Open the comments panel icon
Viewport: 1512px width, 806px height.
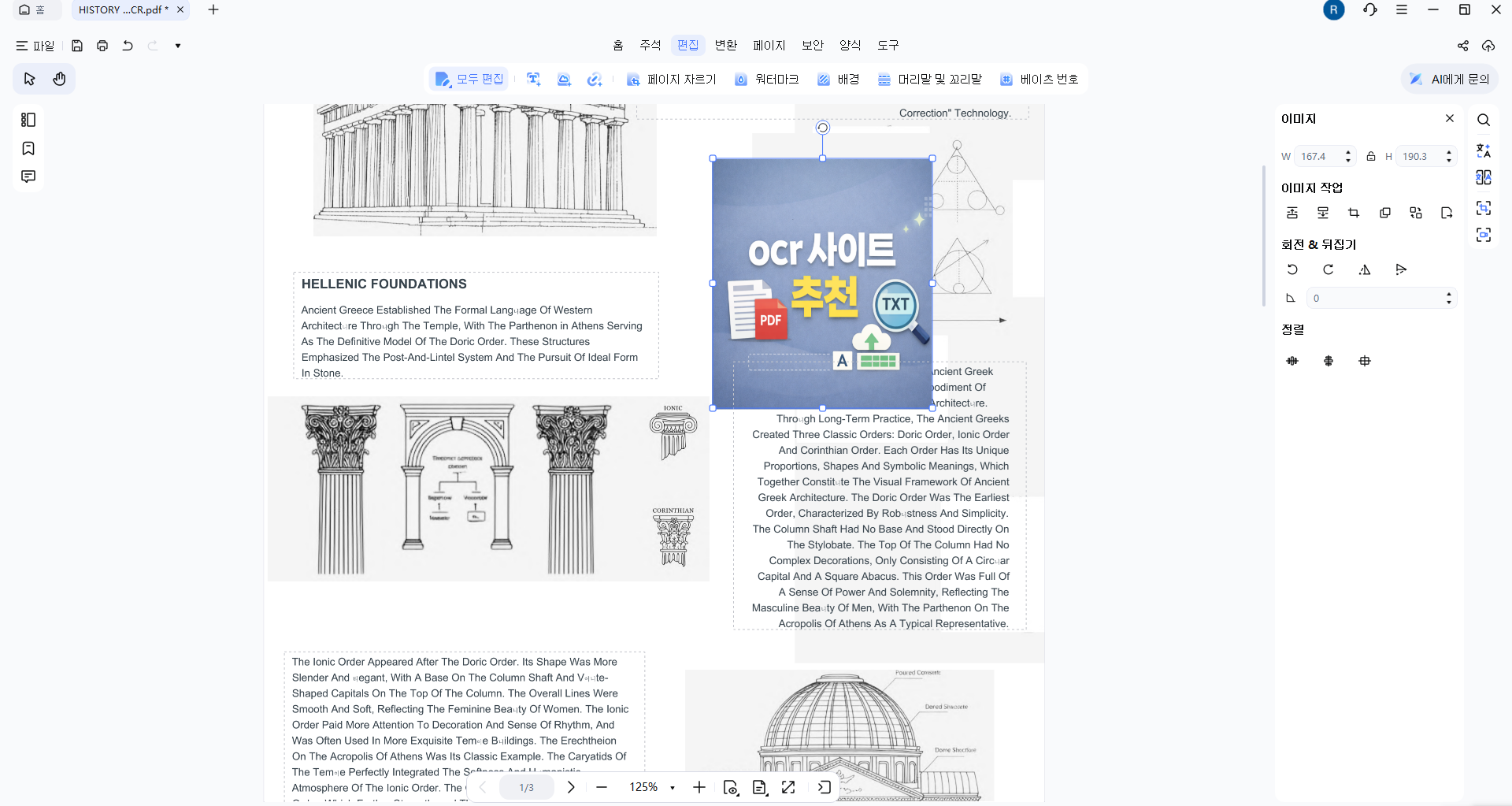point(28,176)
